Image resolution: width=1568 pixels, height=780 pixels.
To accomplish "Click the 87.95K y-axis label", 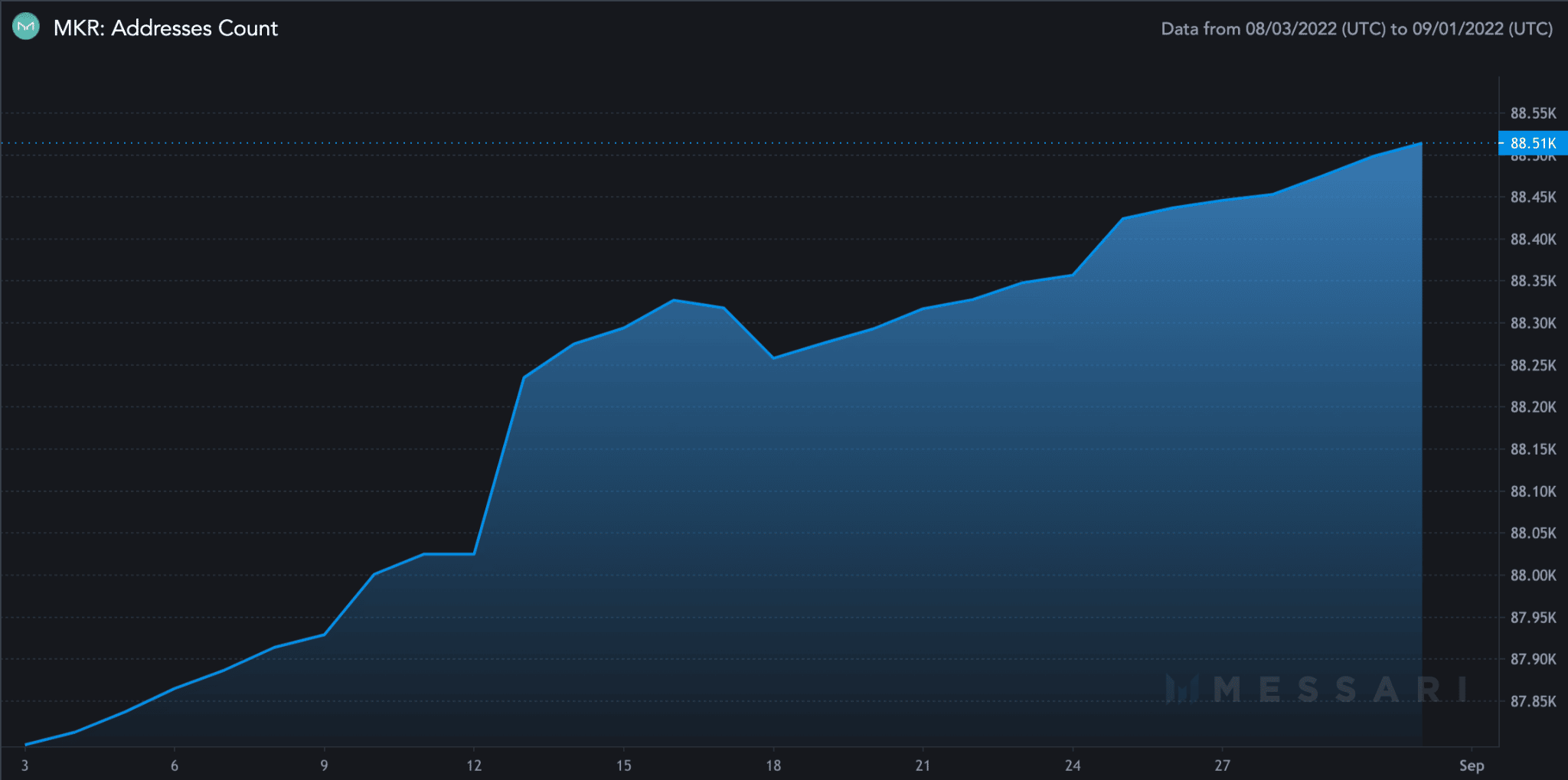I will pyautogui.click(x=1533, y=617).
